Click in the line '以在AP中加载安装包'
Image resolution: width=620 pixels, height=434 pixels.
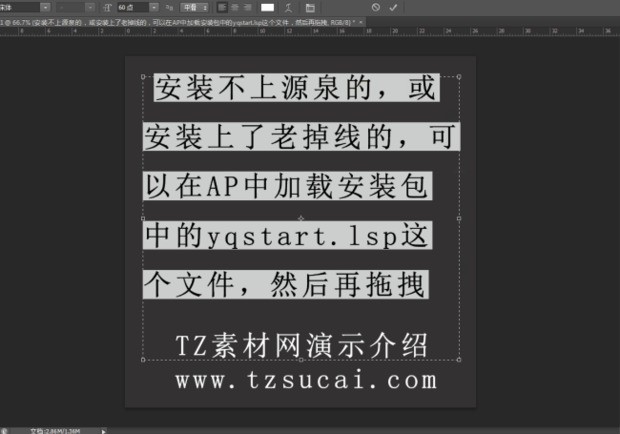click(x=287, y=186)
